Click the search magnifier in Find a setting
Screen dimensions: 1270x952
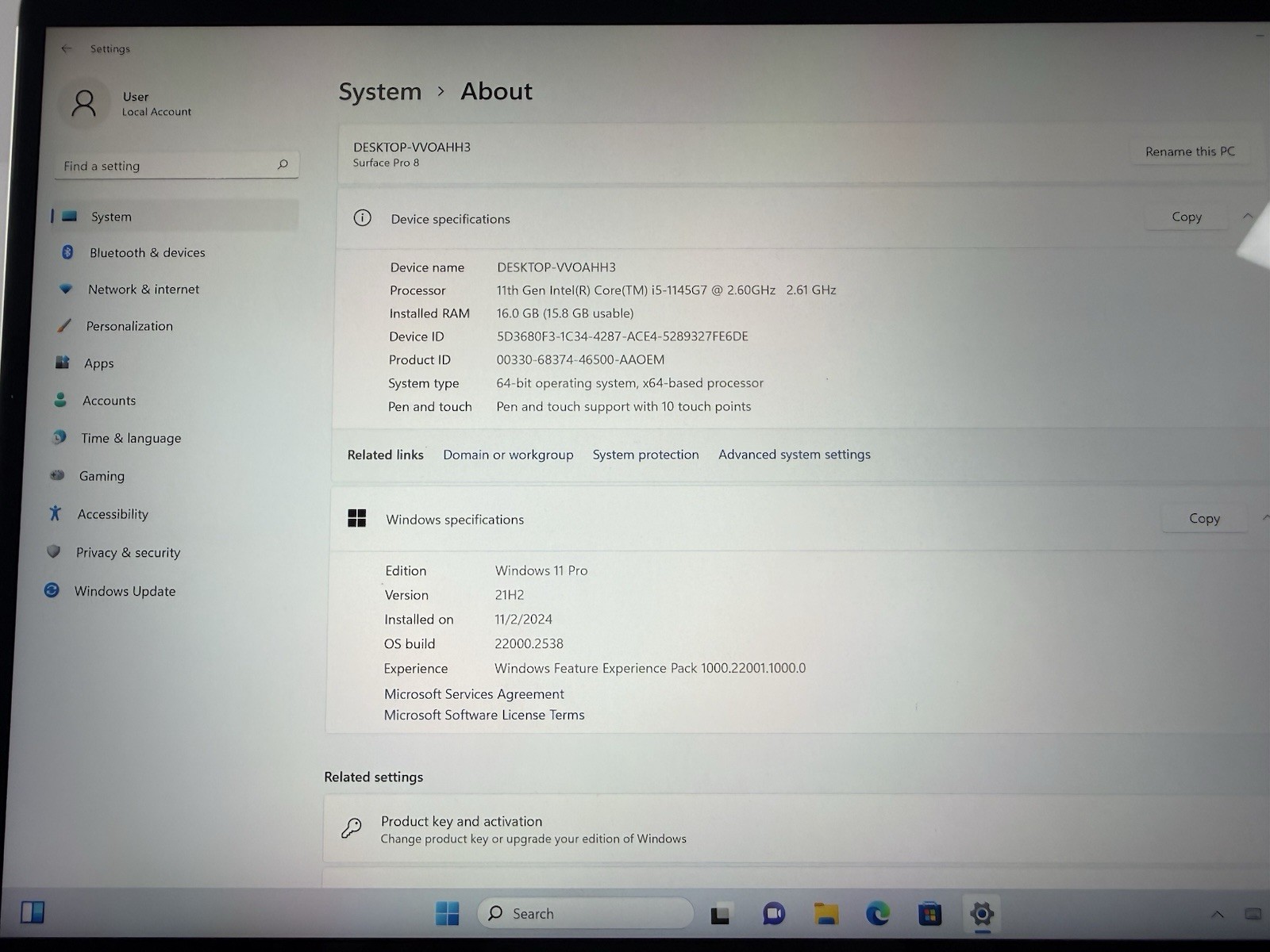coord(283,165)
